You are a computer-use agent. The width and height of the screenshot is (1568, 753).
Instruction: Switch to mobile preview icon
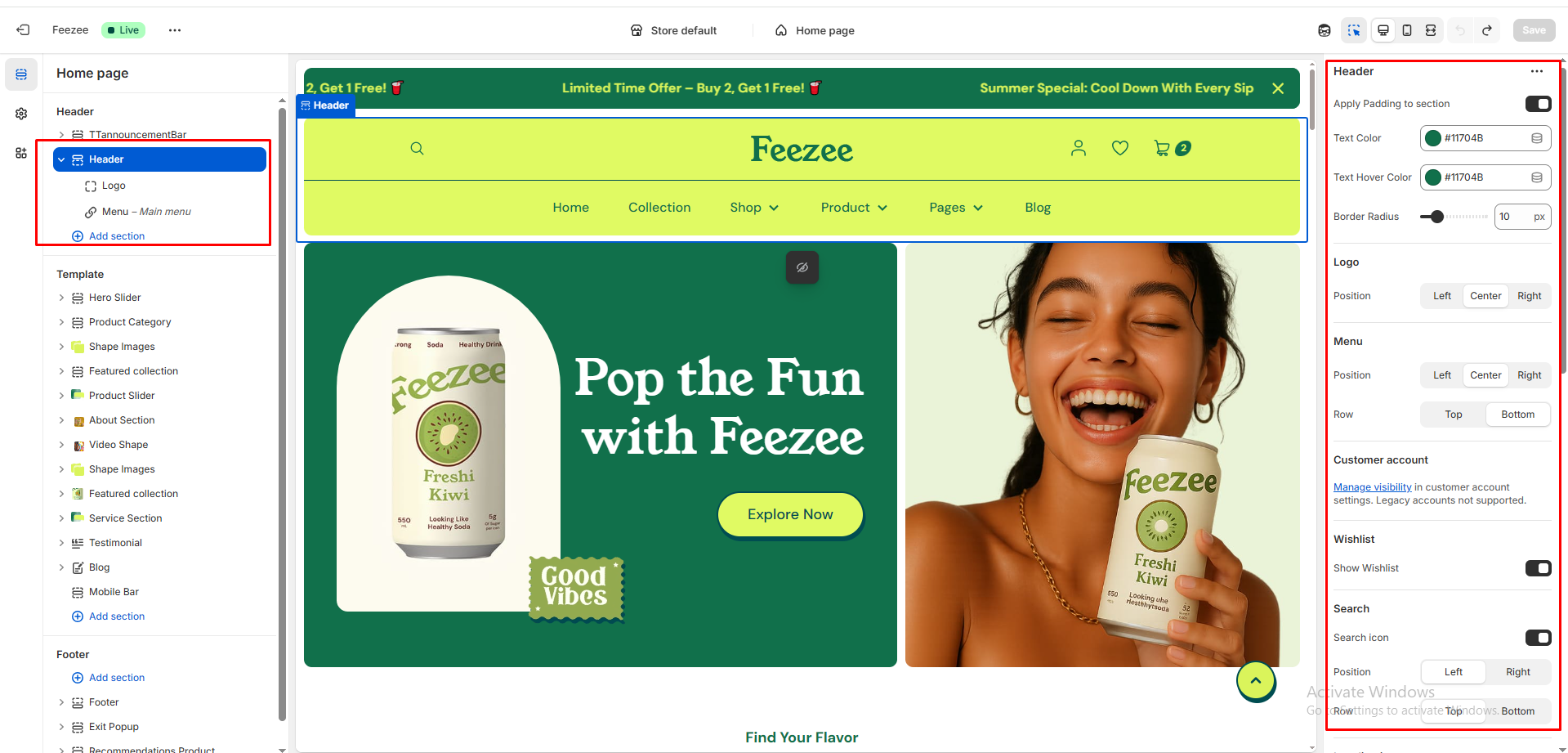1407,30
